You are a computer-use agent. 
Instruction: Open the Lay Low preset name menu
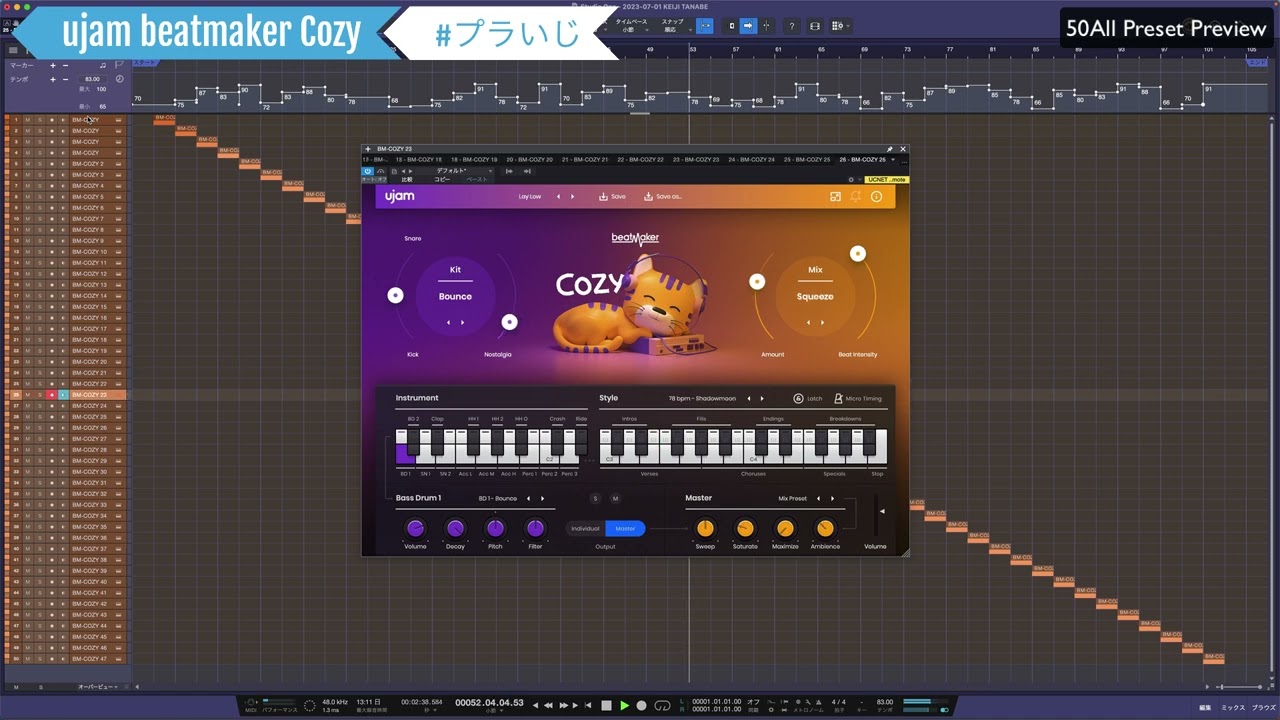pyautogui.click(x=530, y=197)
